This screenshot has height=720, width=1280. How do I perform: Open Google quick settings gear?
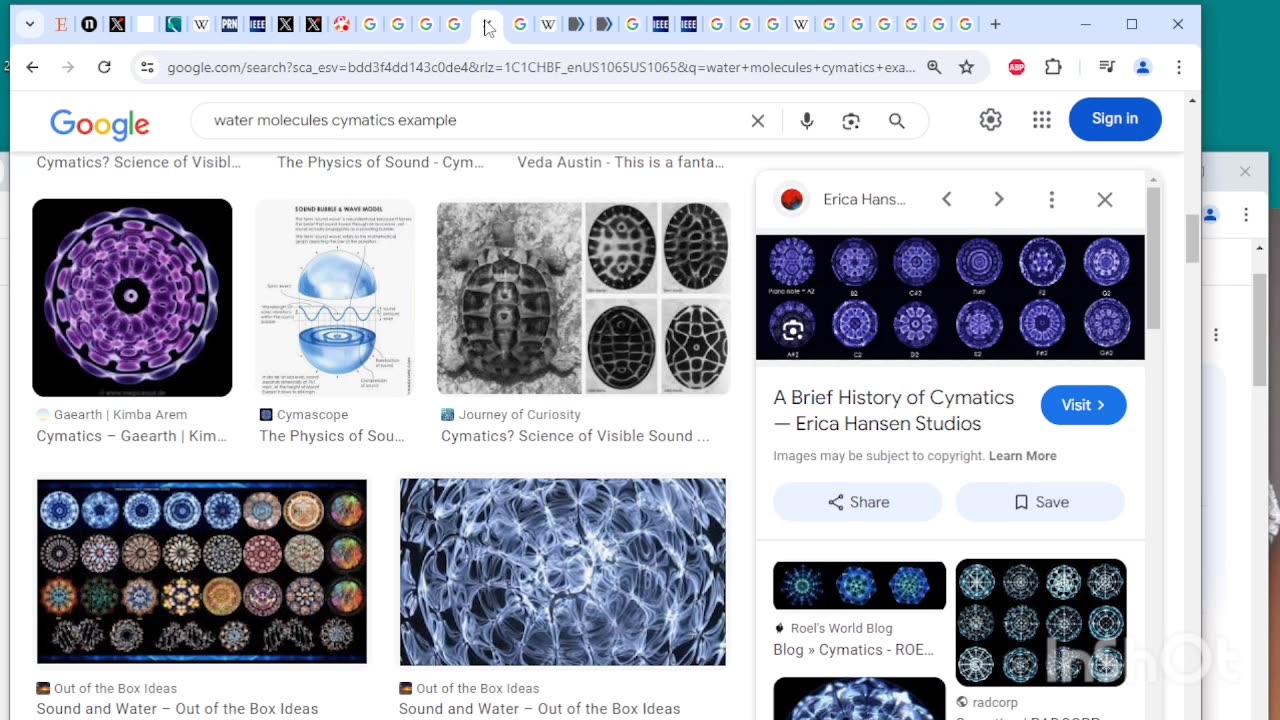pos(991,120)
